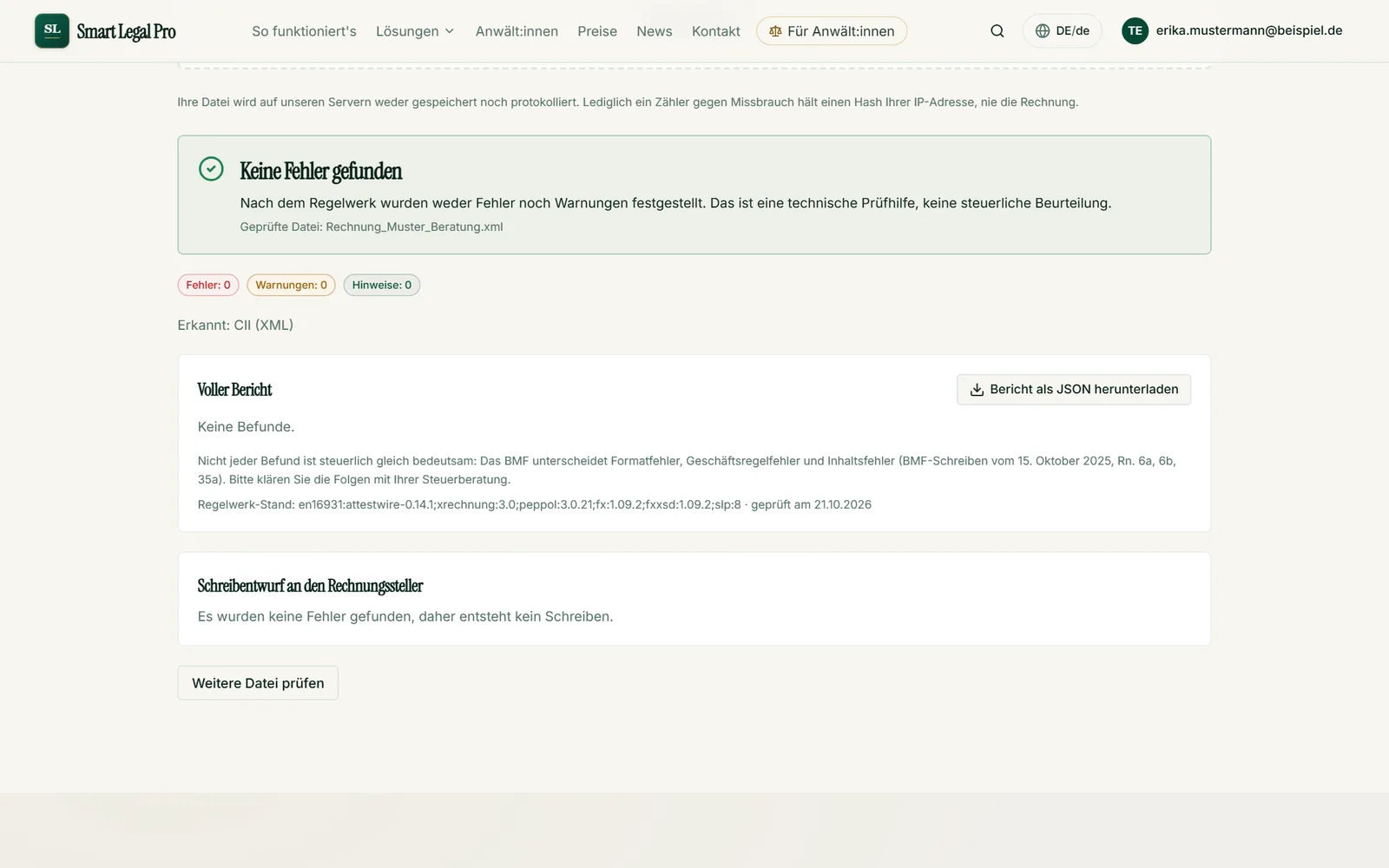Click the download icon on JSON button

(x=977, y=390)
